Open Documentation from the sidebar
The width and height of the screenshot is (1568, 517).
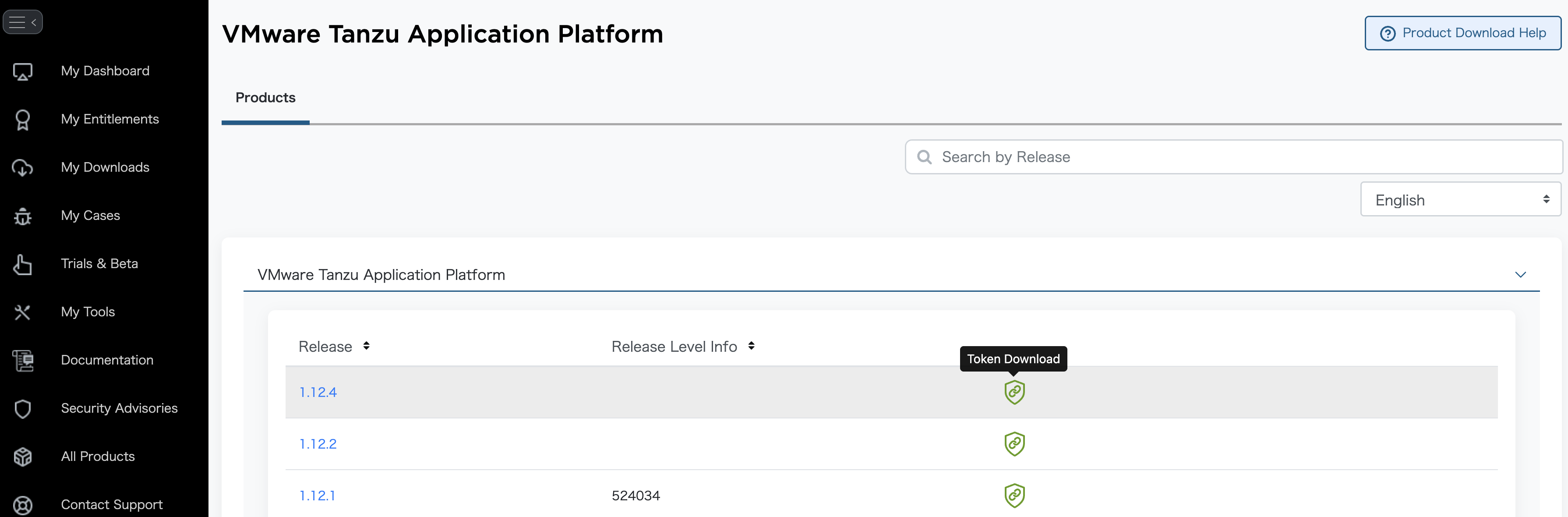tap(106, 360)
